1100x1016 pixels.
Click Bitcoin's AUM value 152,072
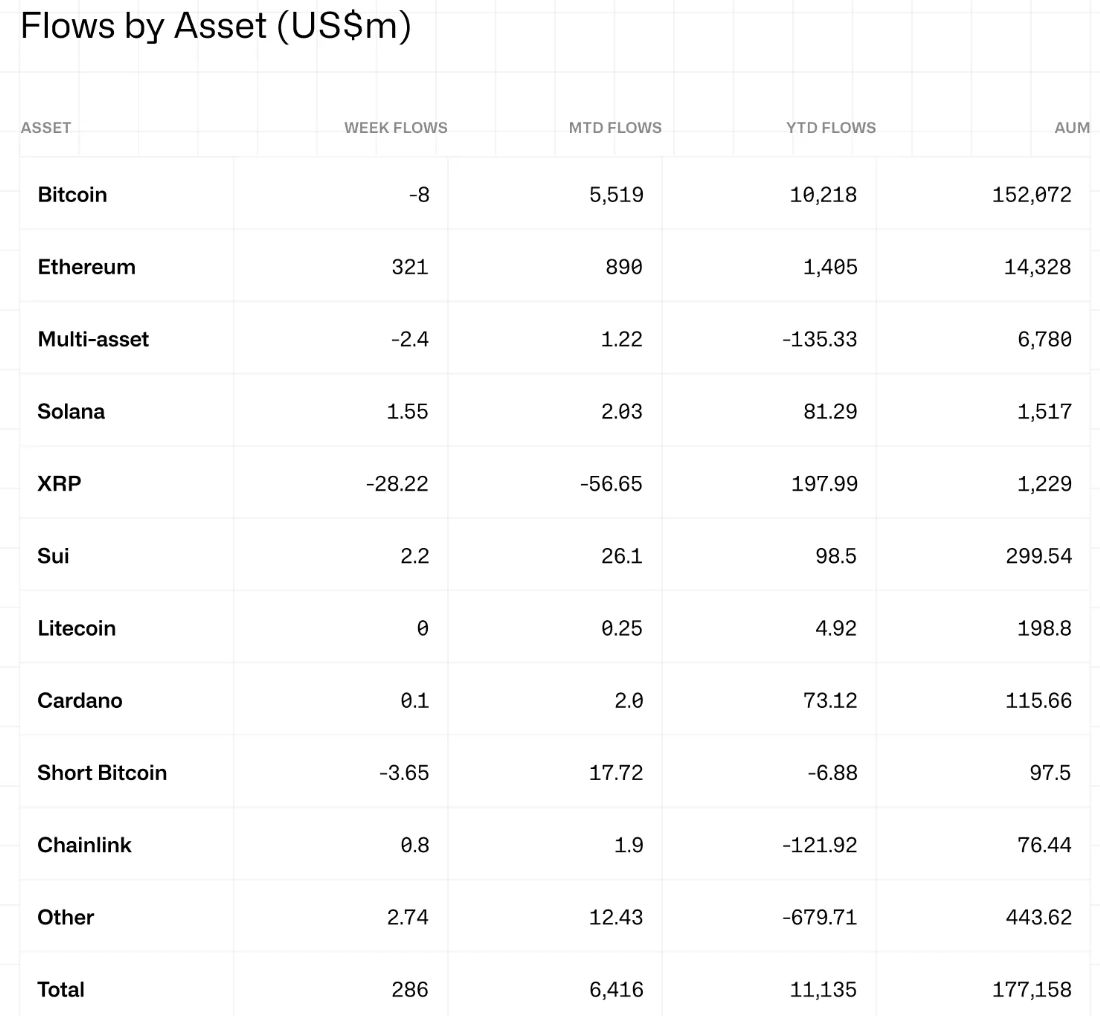point(1031,195)
